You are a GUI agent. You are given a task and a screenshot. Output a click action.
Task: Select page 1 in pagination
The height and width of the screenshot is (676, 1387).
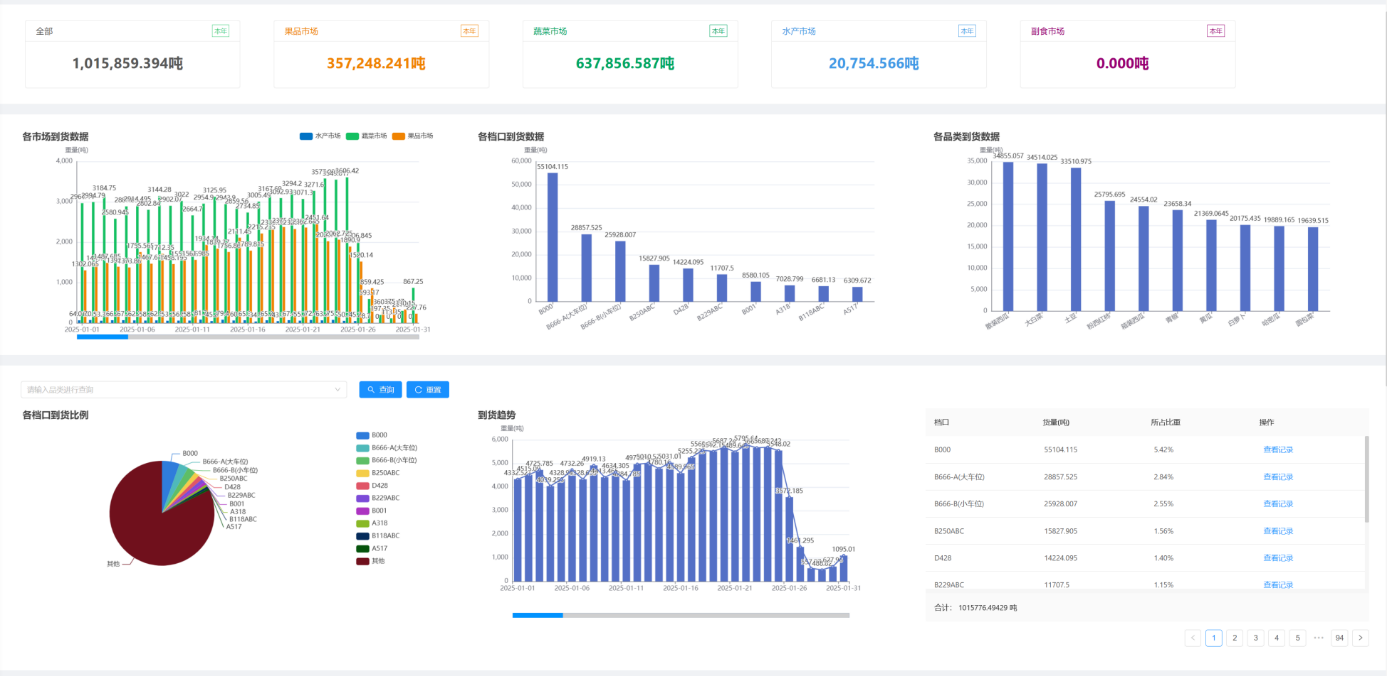1214,638
